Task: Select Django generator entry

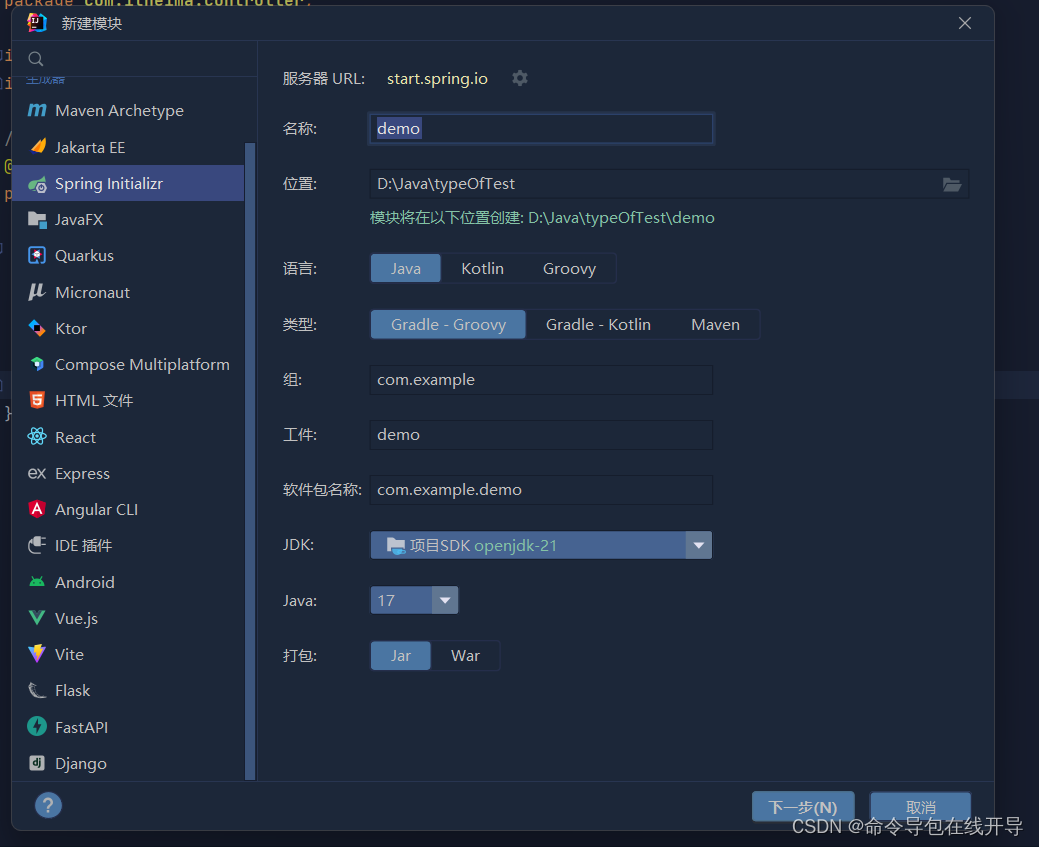Action: coord(129,763)
